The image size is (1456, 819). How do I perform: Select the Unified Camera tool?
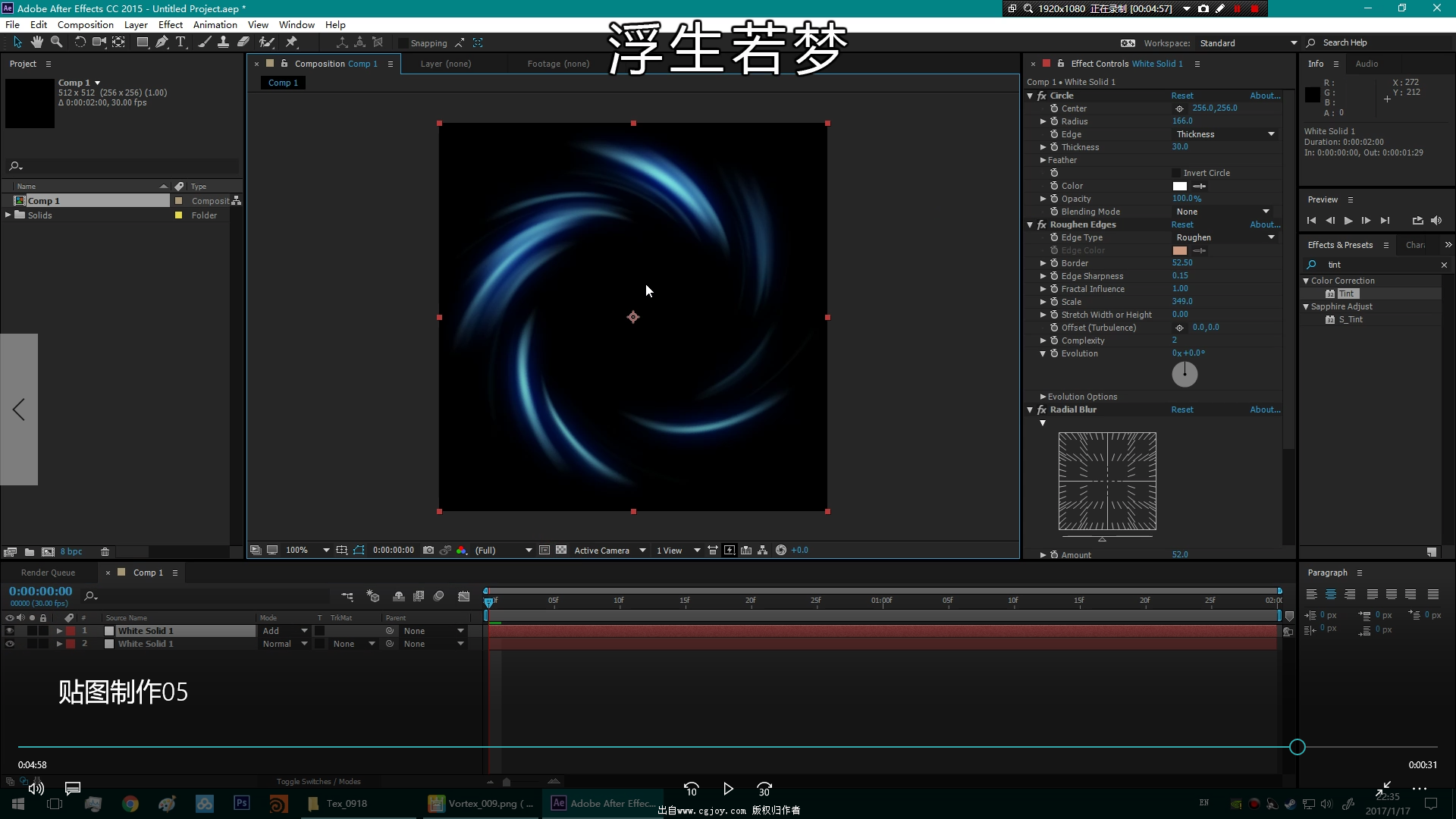tap(99, 42)
